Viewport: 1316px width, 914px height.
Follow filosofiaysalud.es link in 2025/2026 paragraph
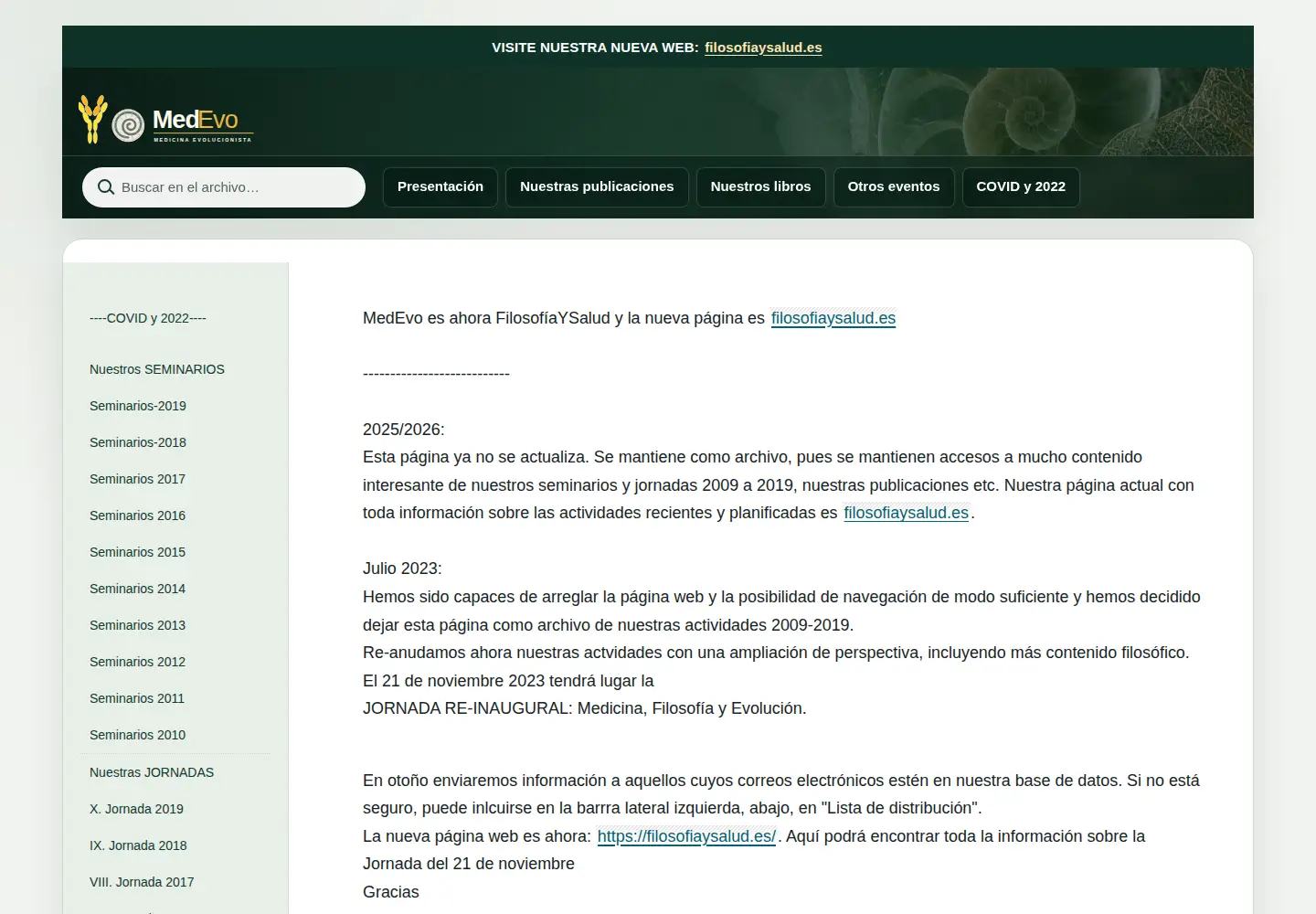(907, 513)
